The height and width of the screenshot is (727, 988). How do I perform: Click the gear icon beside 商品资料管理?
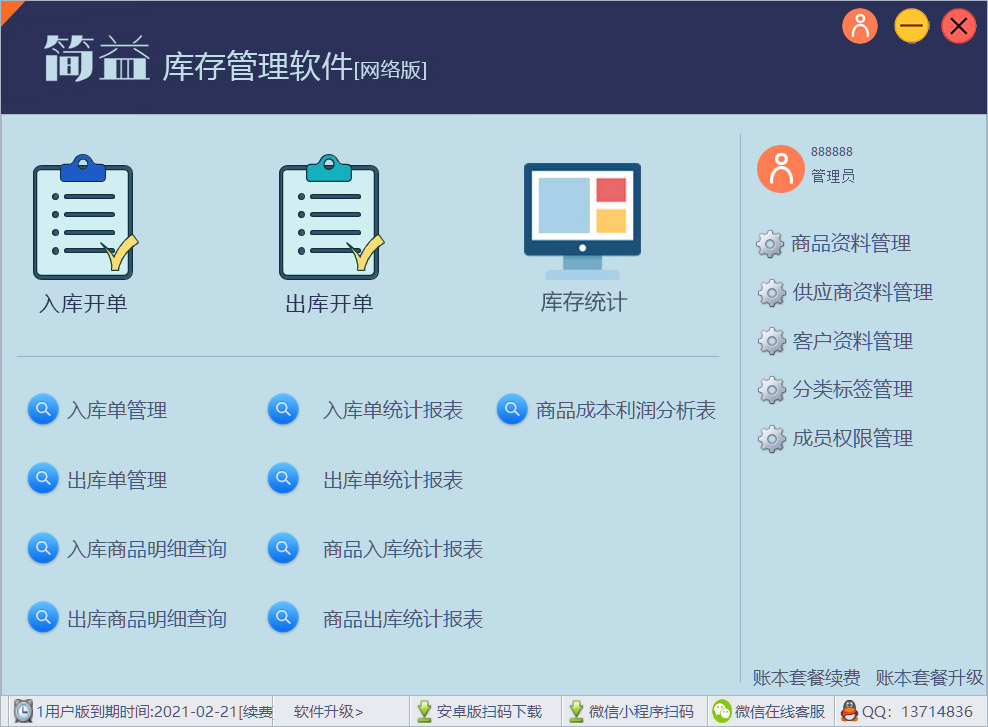coord(770,244)
